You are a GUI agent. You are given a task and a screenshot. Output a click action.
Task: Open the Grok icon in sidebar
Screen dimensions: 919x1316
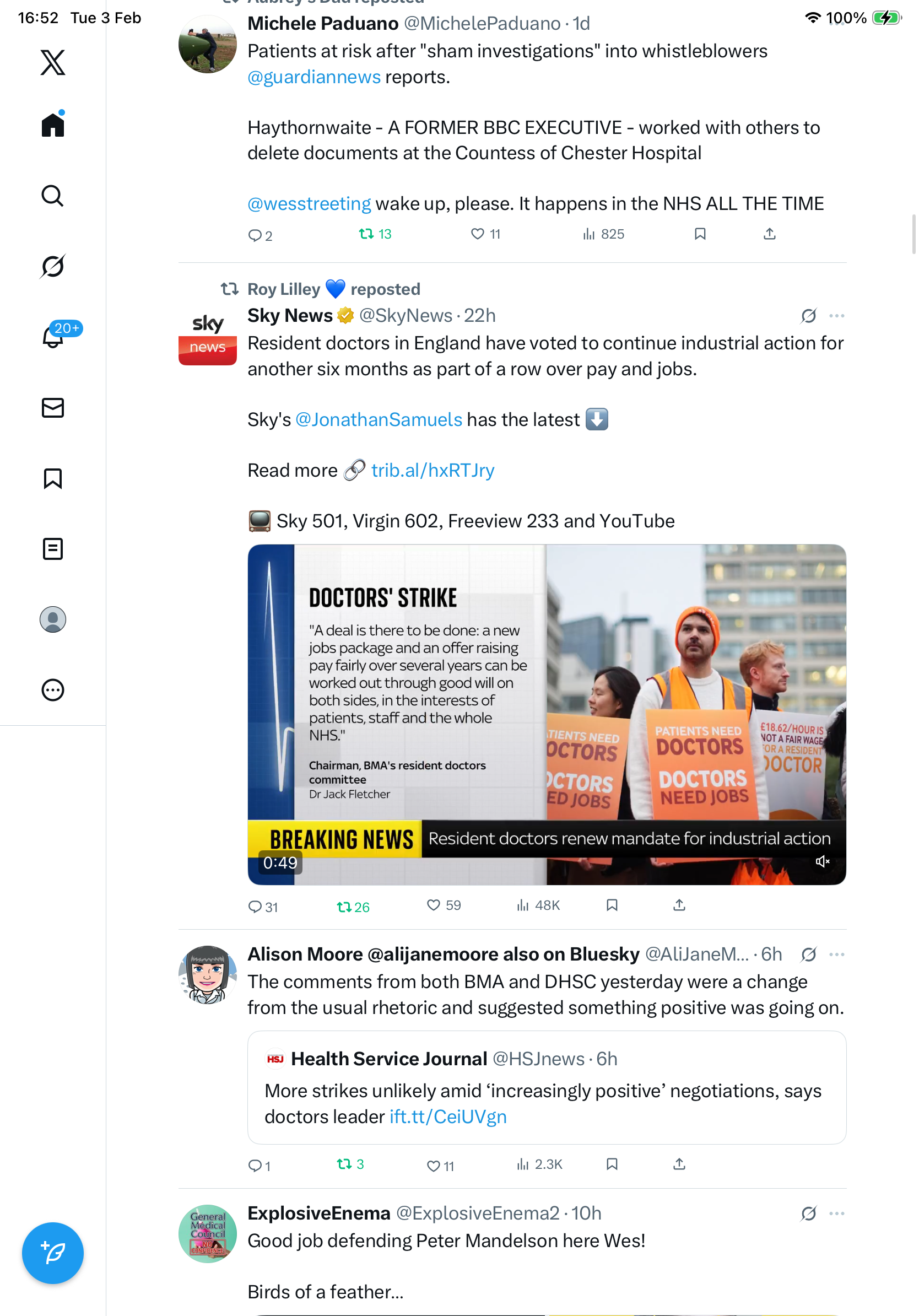click(x=53, y=266)
